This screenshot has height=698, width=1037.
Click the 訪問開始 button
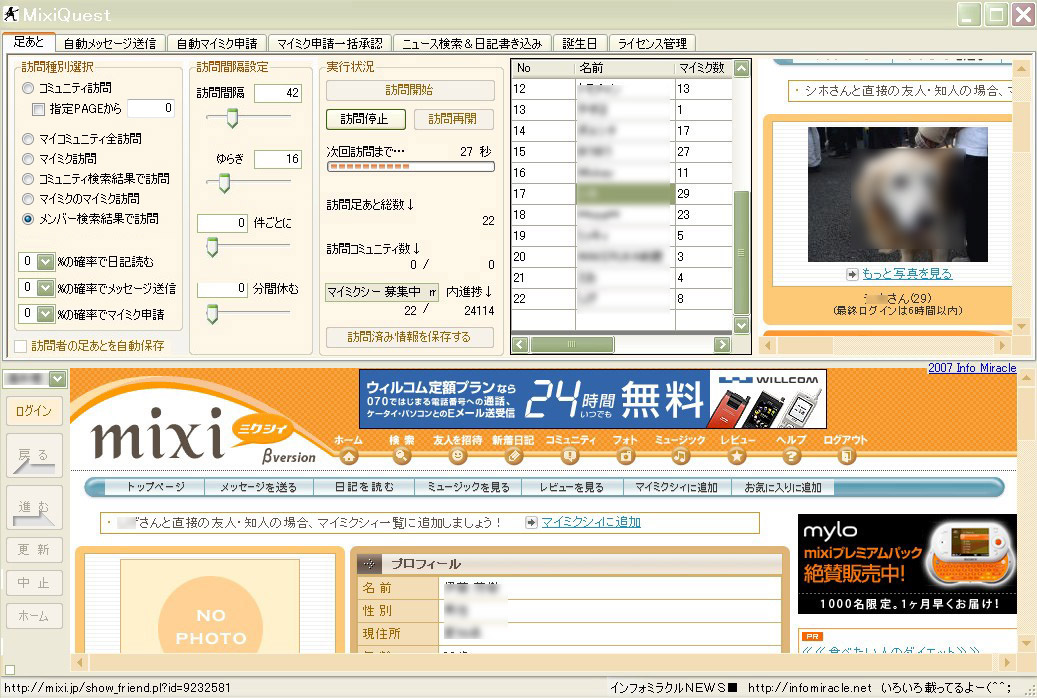point(410,90)
